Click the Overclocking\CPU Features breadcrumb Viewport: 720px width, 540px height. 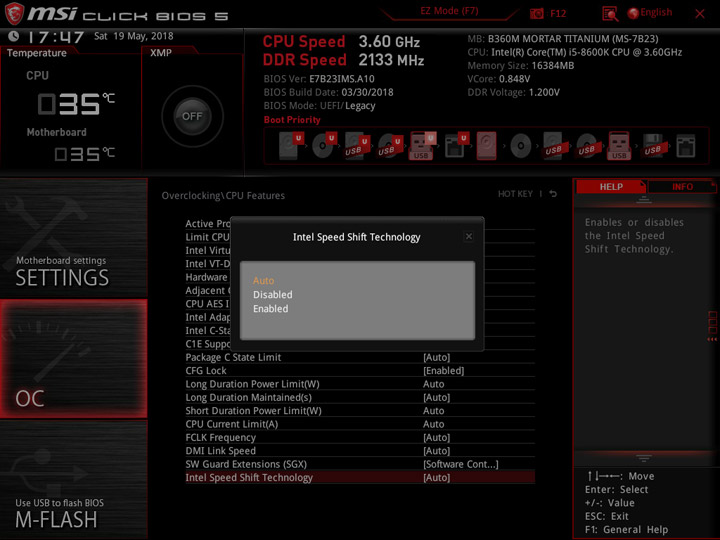[x=223, y=196]
